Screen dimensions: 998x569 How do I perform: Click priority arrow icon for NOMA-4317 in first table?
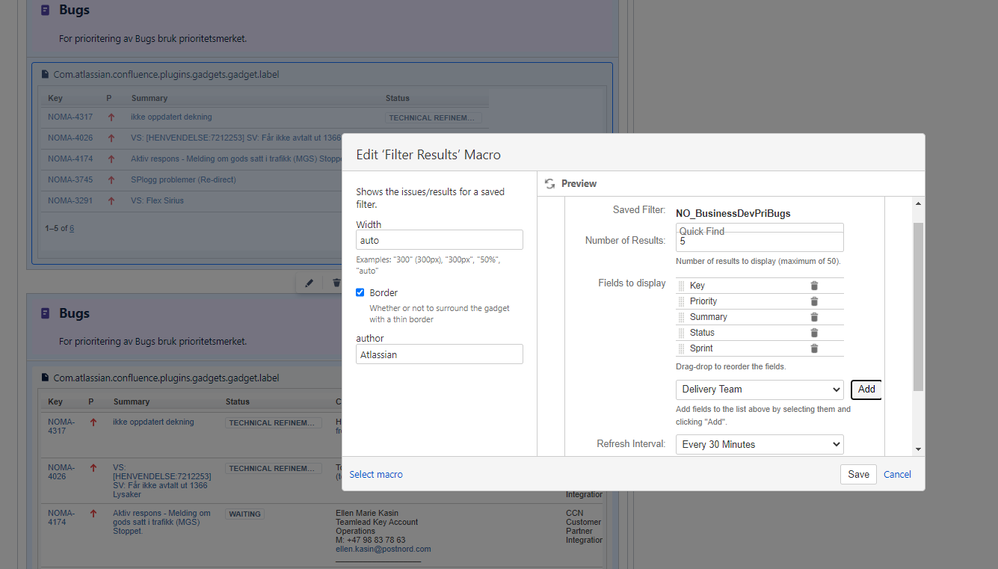pos(111,117)
